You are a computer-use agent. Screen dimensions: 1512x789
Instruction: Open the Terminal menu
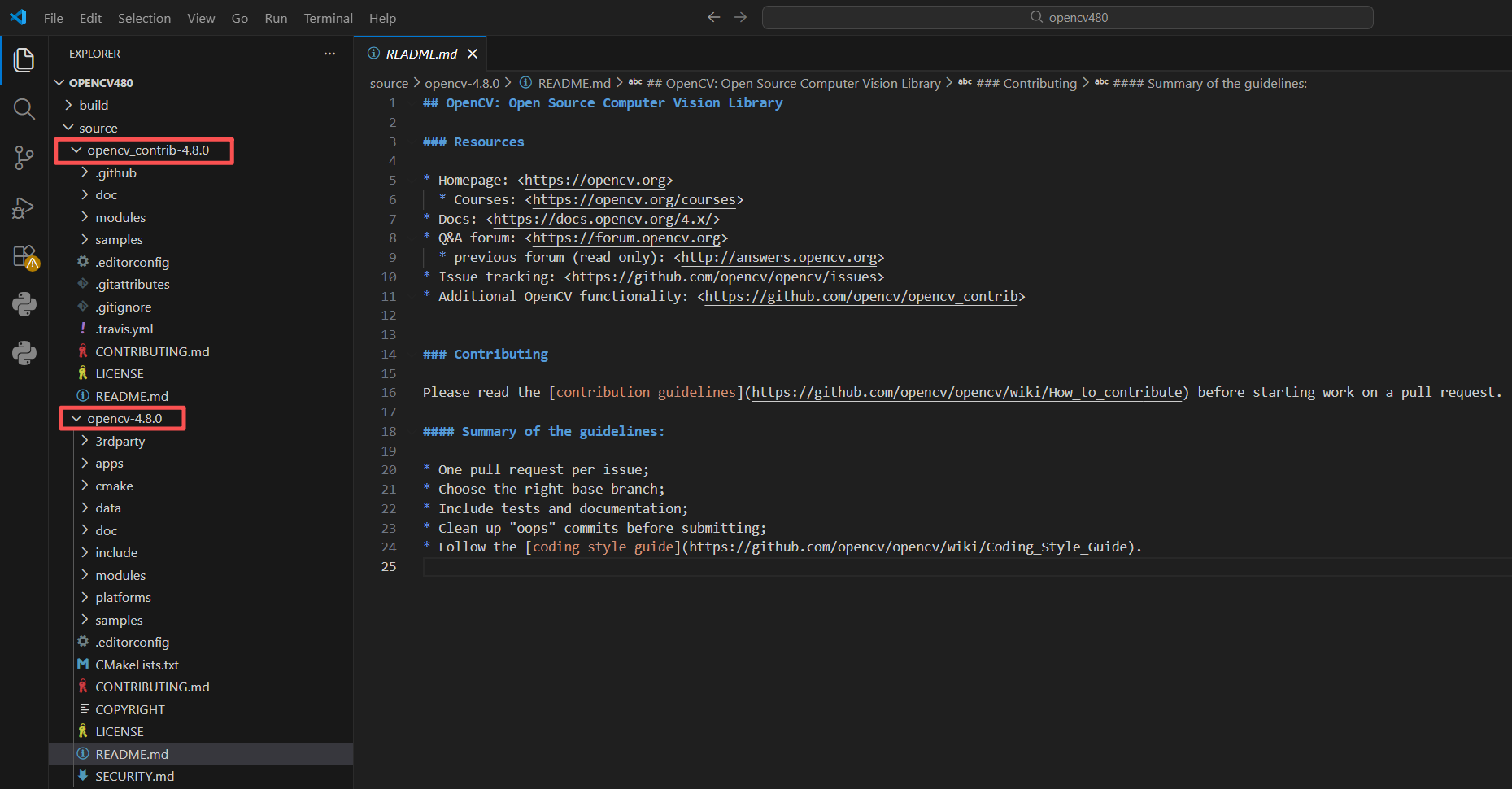(328, 18)
